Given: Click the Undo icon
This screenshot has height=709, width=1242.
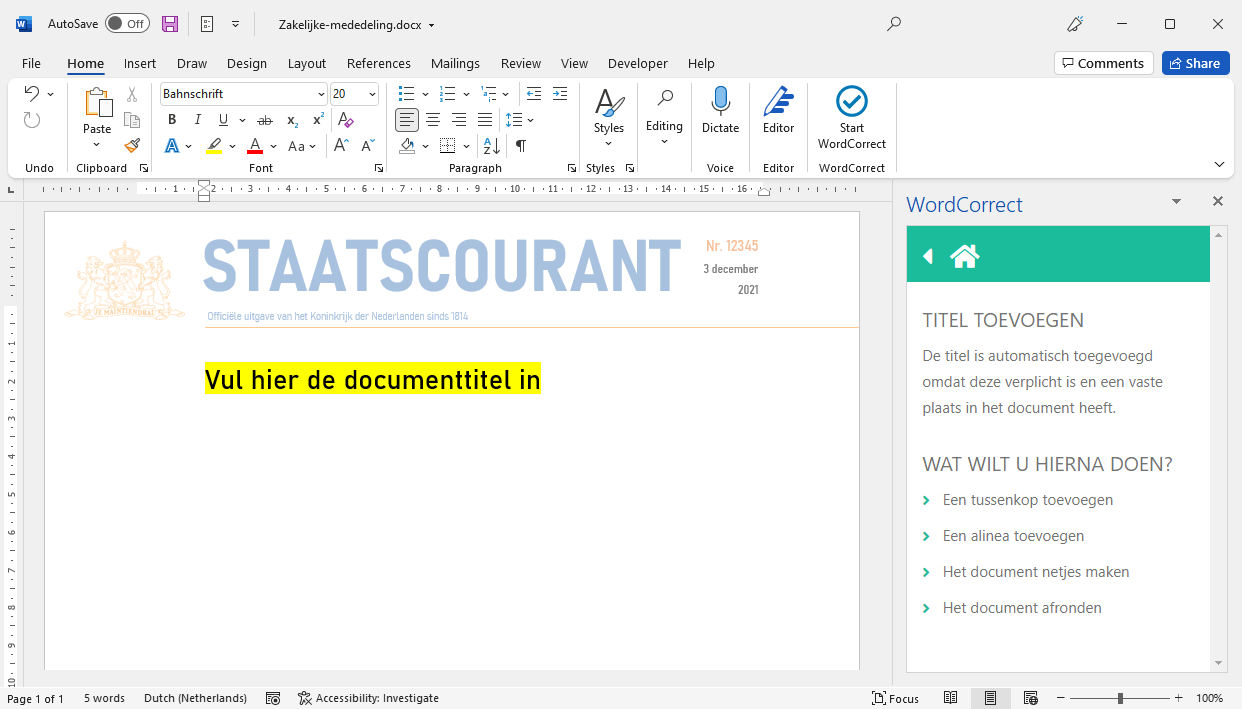Looking at the screenshot, I should (32, 94).
